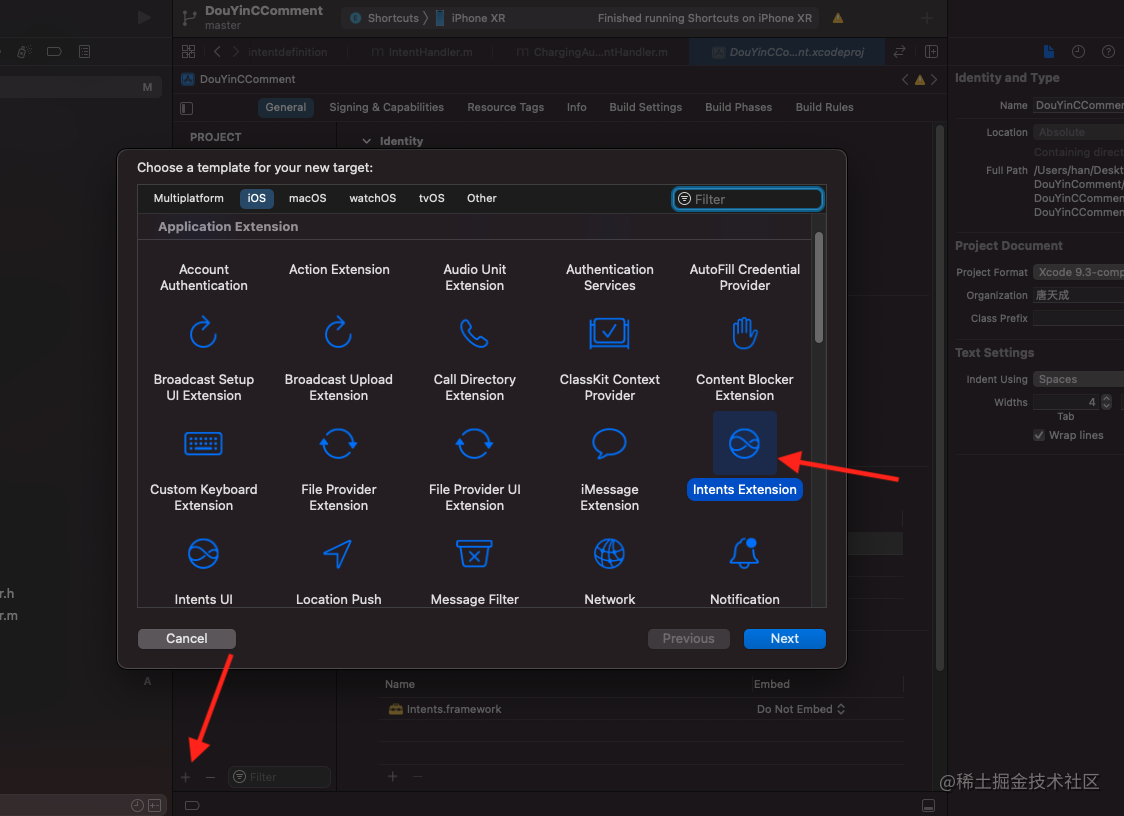Open the IntentHandler.m editor tab
1124x816 pixels.
422,52
